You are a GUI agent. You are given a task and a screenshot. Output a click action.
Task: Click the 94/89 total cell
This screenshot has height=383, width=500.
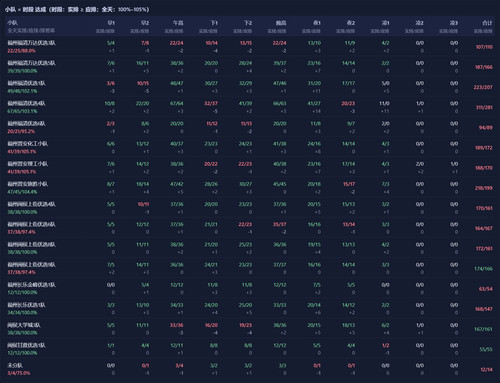[x=486, y=128]
